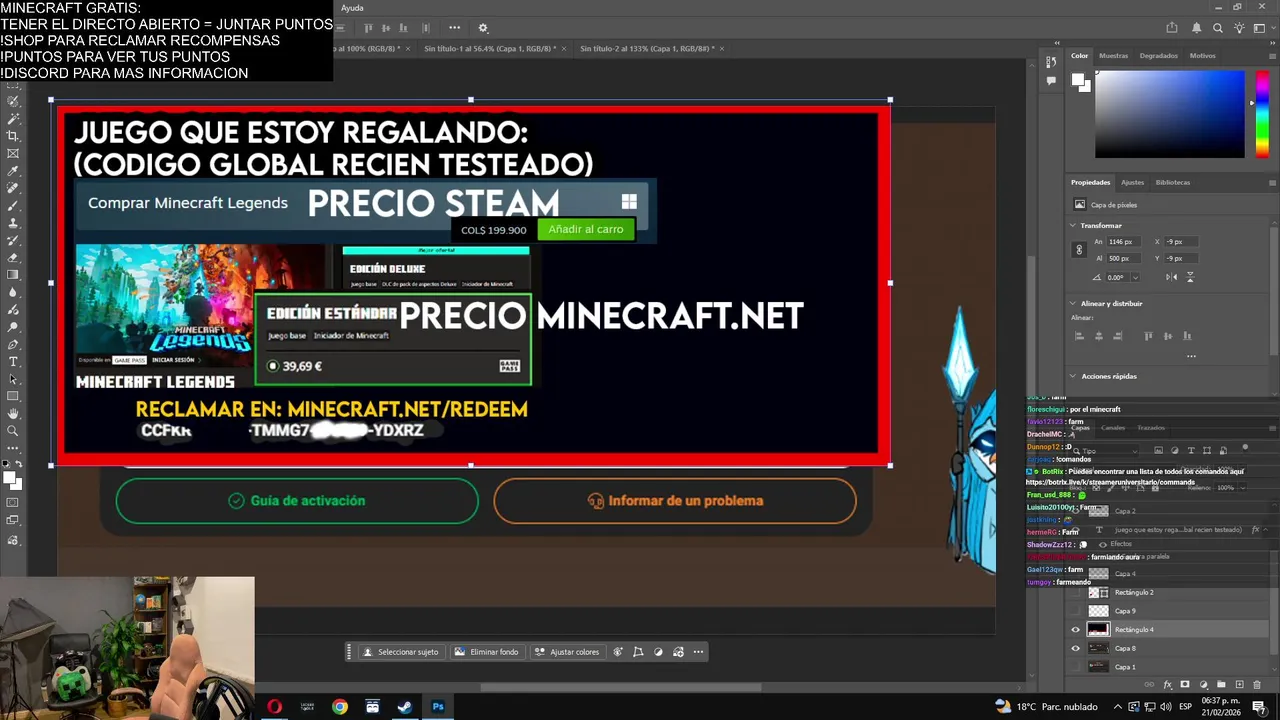Switch to the Ajustes tab

point(1132,183)
